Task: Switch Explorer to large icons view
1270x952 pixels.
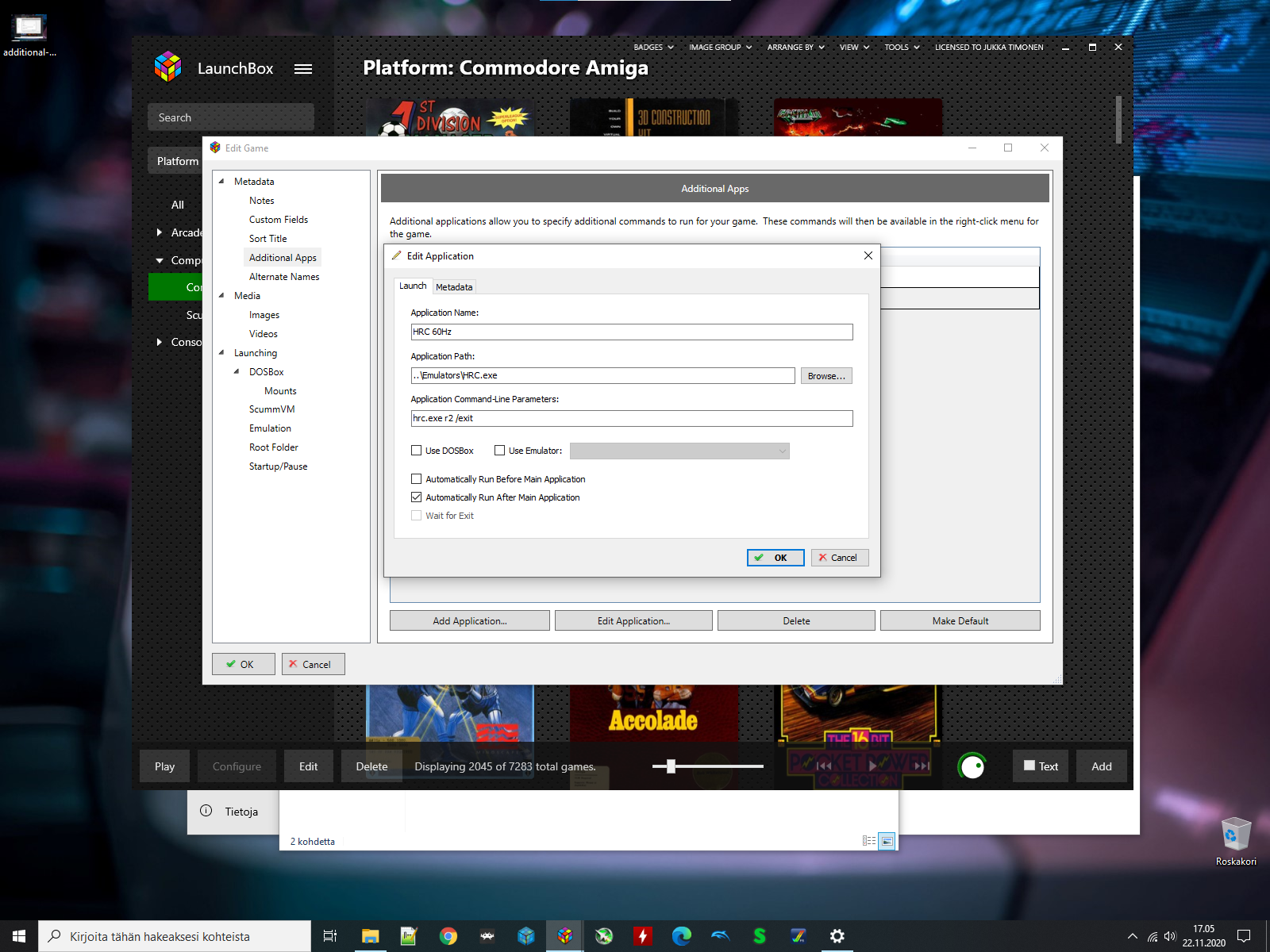Action: click(887, 841)
